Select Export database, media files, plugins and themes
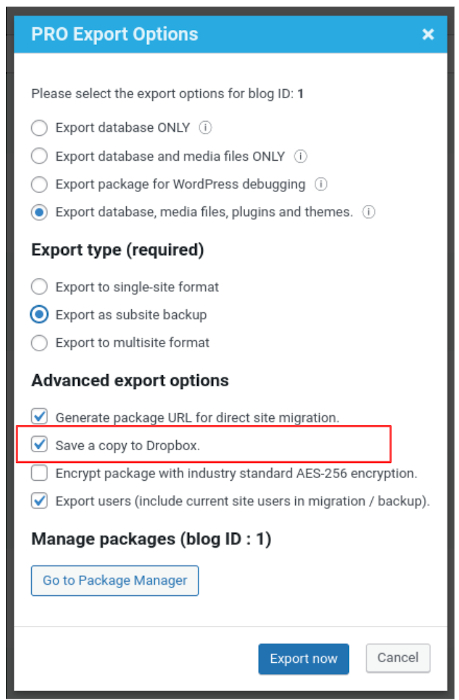Viewport: 459px width, 700px height. 39,212
